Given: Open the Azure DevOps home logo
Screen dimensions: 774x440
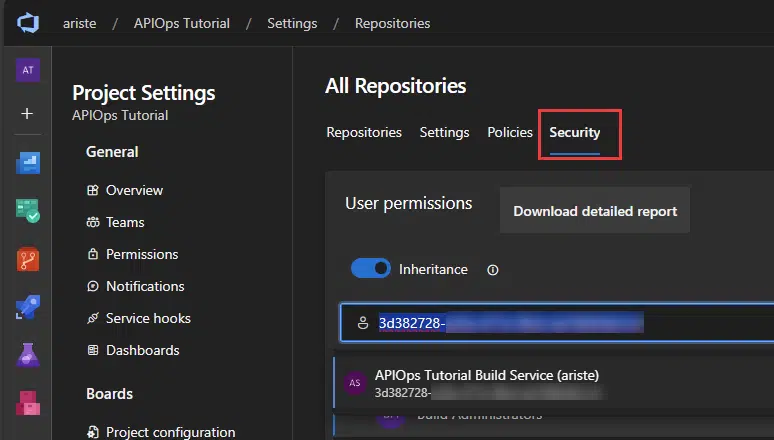Looking at the screenshot, I should click(28, 23).
